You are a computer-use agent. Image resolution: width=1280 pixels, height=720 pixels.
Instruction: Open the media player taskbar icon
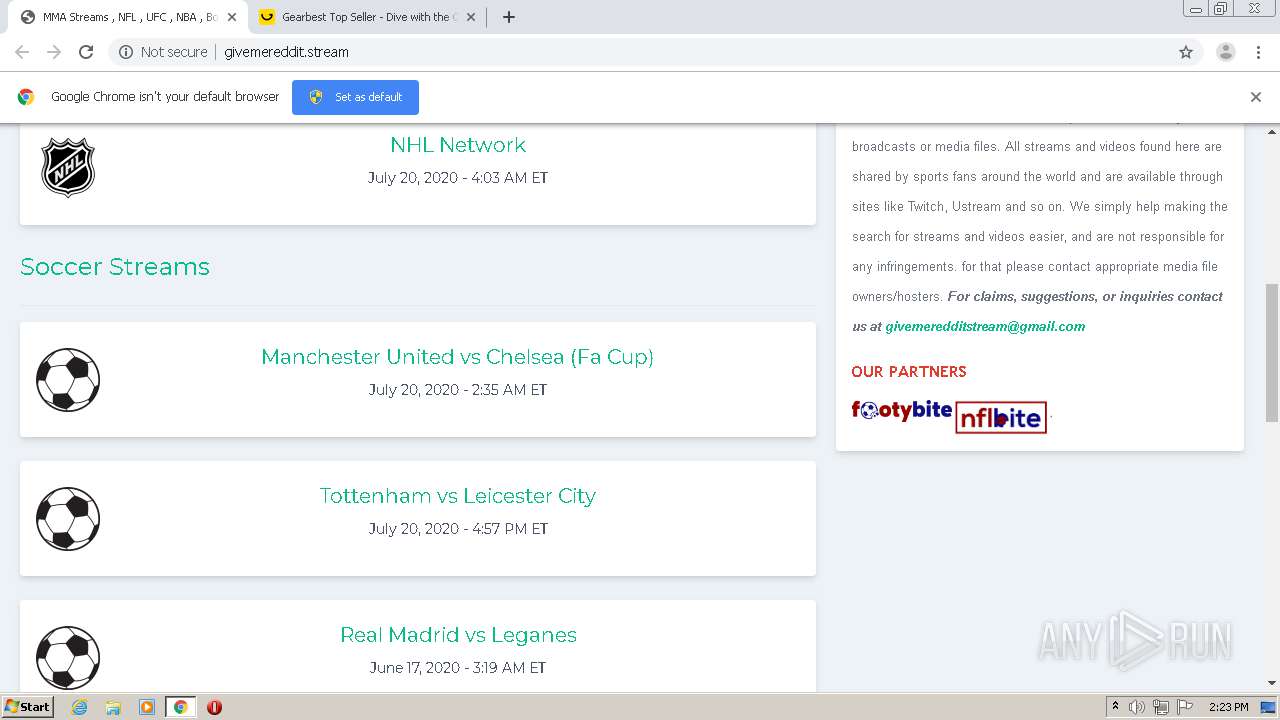click(147, 707)
